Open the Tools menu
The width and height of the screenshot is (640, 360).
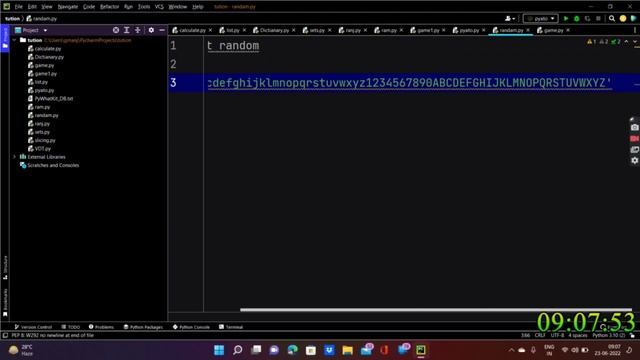pyautogui.click(x=144, y=7)
